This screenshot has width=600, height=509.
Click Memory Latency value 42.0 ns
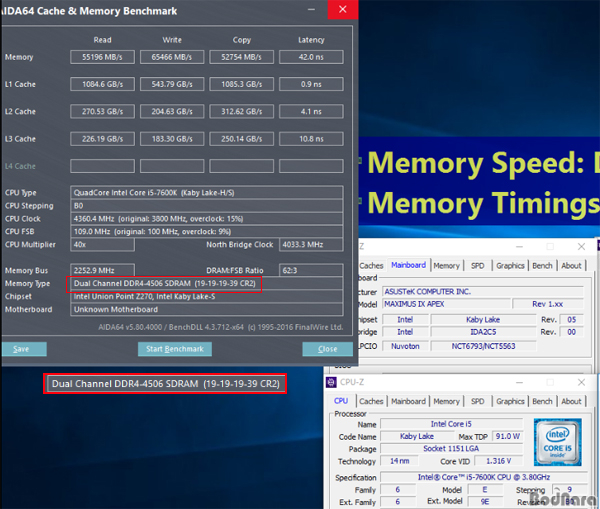(311, 57)
